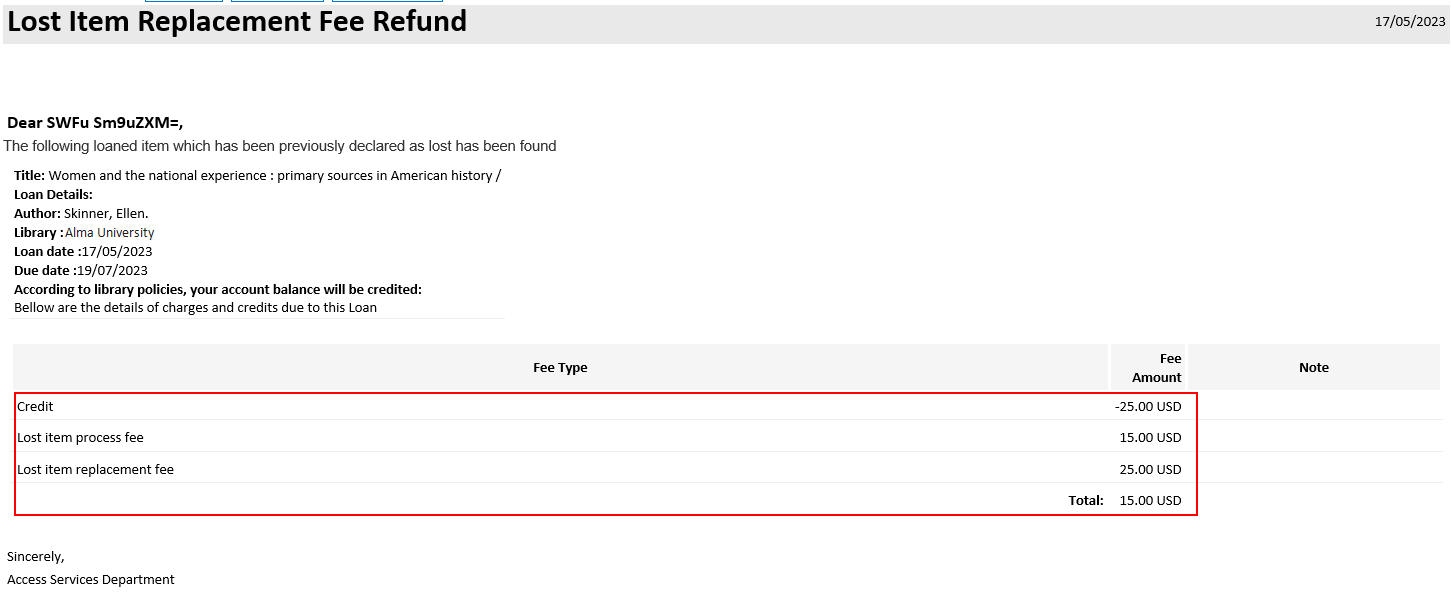This screenshot has height=594, width=1451.
Task: Click the Fee Amount column header
Action: tap(1157, 368)
